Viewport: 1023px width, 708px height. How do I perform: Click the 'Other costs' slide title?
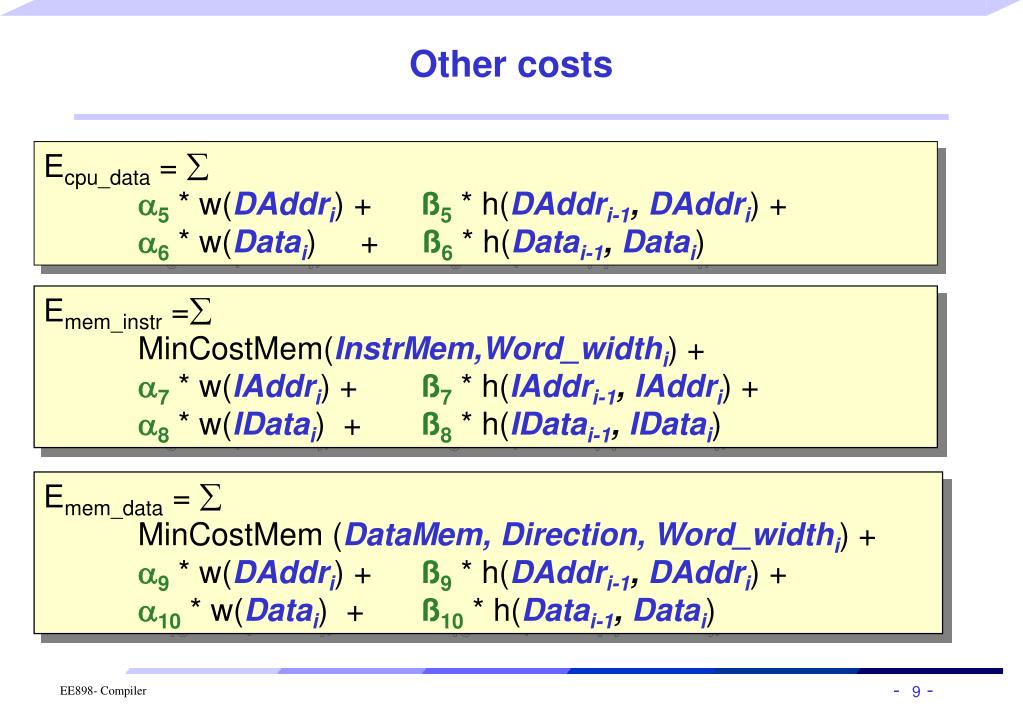click(511, 65)
